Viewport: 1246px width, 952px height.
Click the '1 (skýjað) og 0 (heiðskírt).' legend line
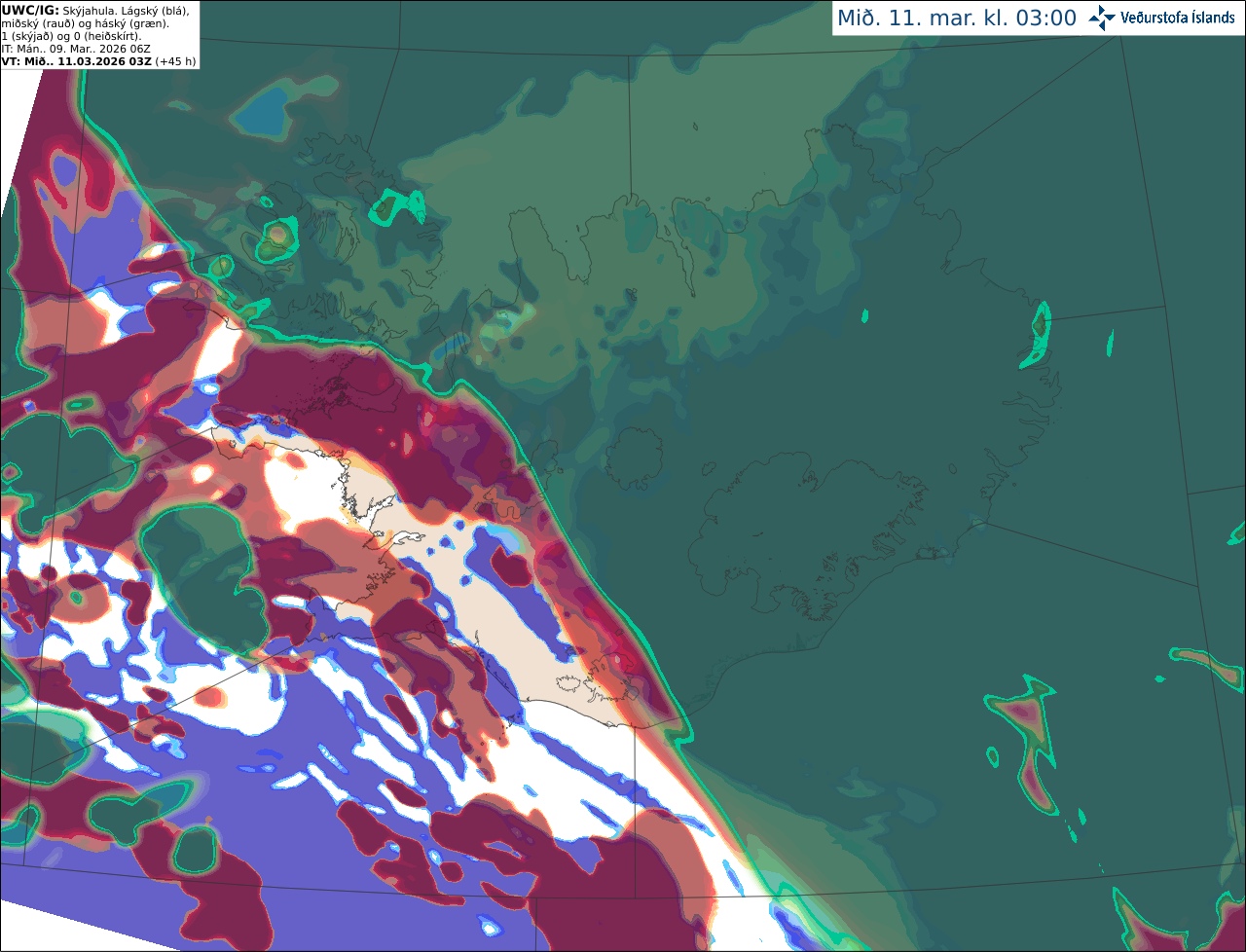(71, 36)
